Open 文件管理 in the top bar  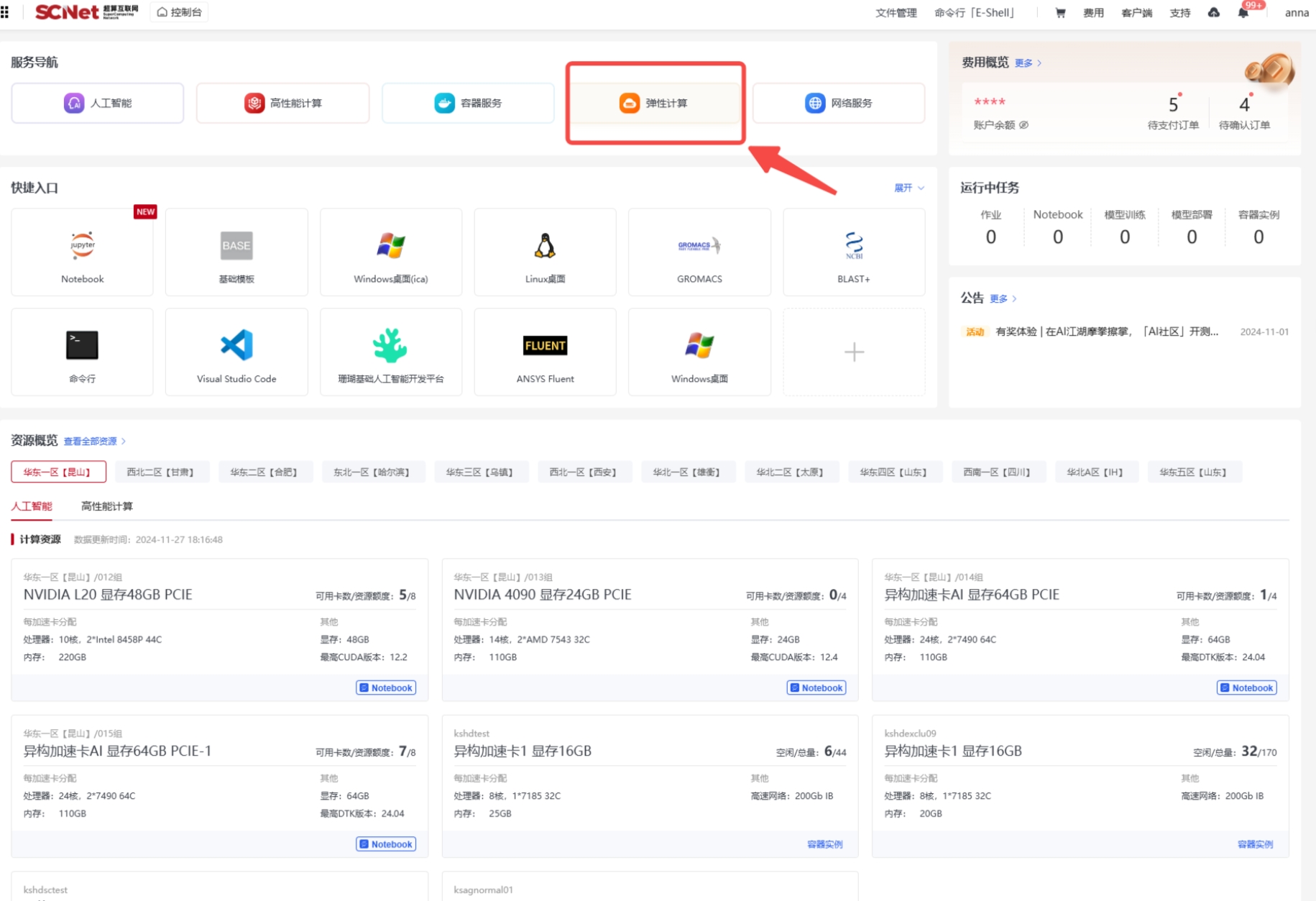click(896, 13)
